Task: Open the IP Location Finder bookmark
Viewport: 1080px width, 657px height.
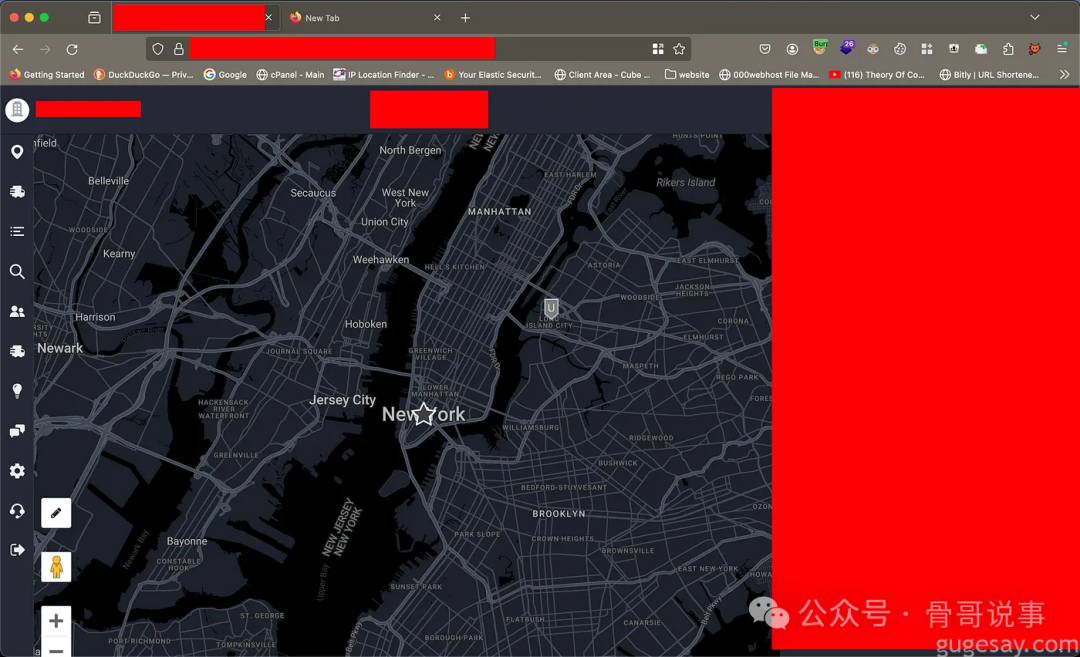Action: [x=384, y=74]
